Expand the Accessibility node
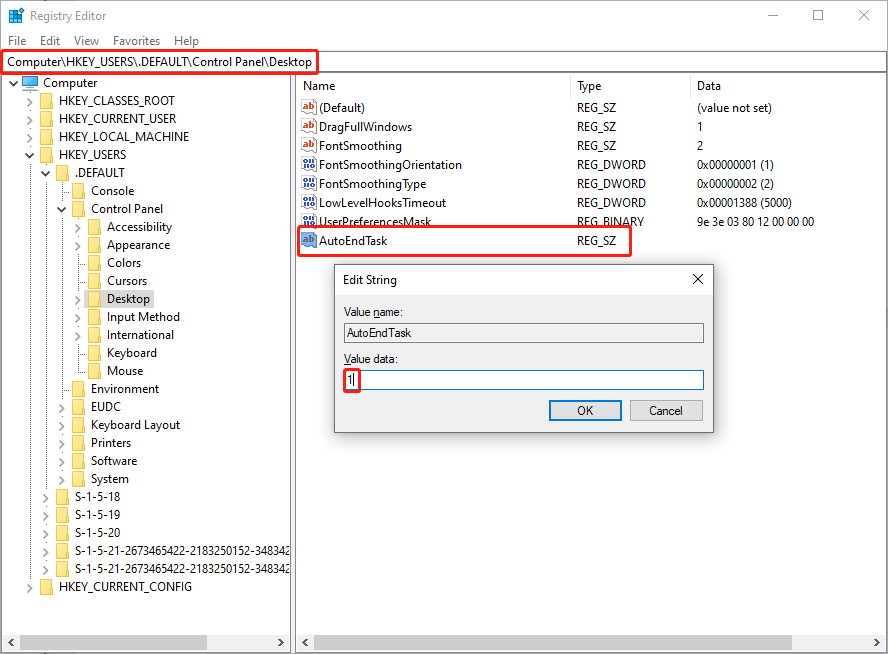Screen dimensions: 888x654 (x=78, y=228)
